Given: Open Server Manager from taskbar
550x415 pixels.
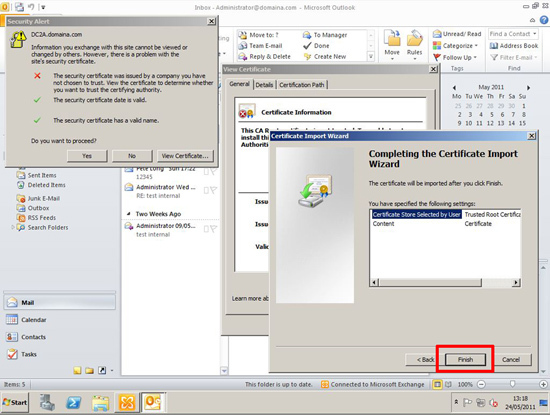Looking at the screenshot, I should click(47, 403).
